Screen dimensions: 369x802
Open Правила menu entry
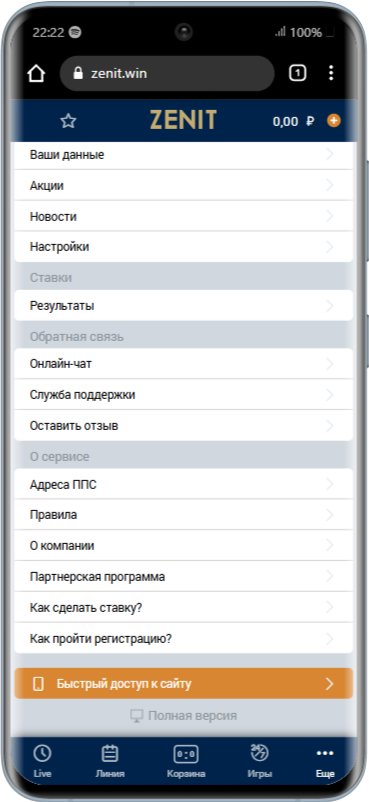[184, 515]
